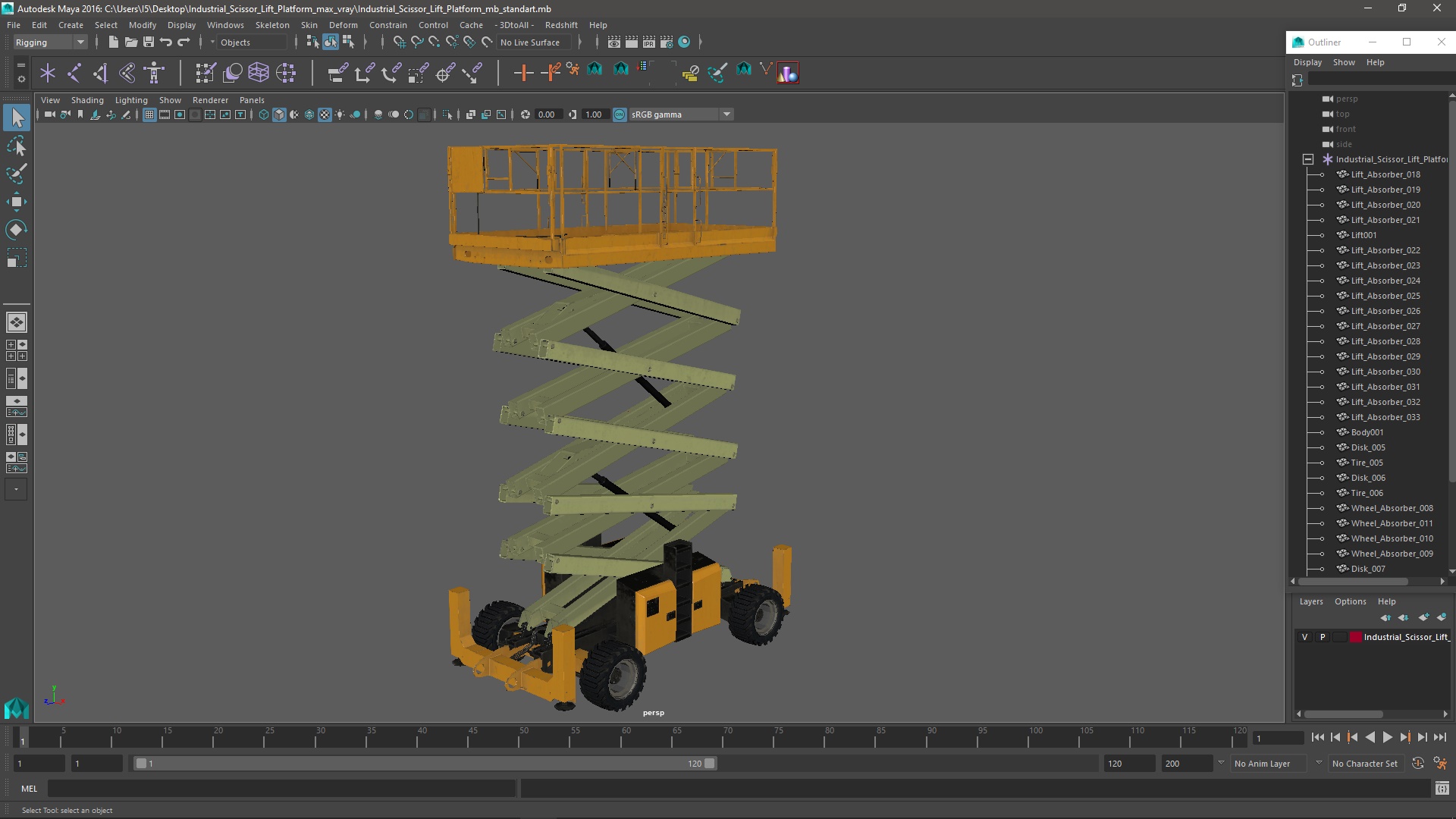Toggle the viewport grid display
Screen dimensions: 1456x819
(149, 115)
